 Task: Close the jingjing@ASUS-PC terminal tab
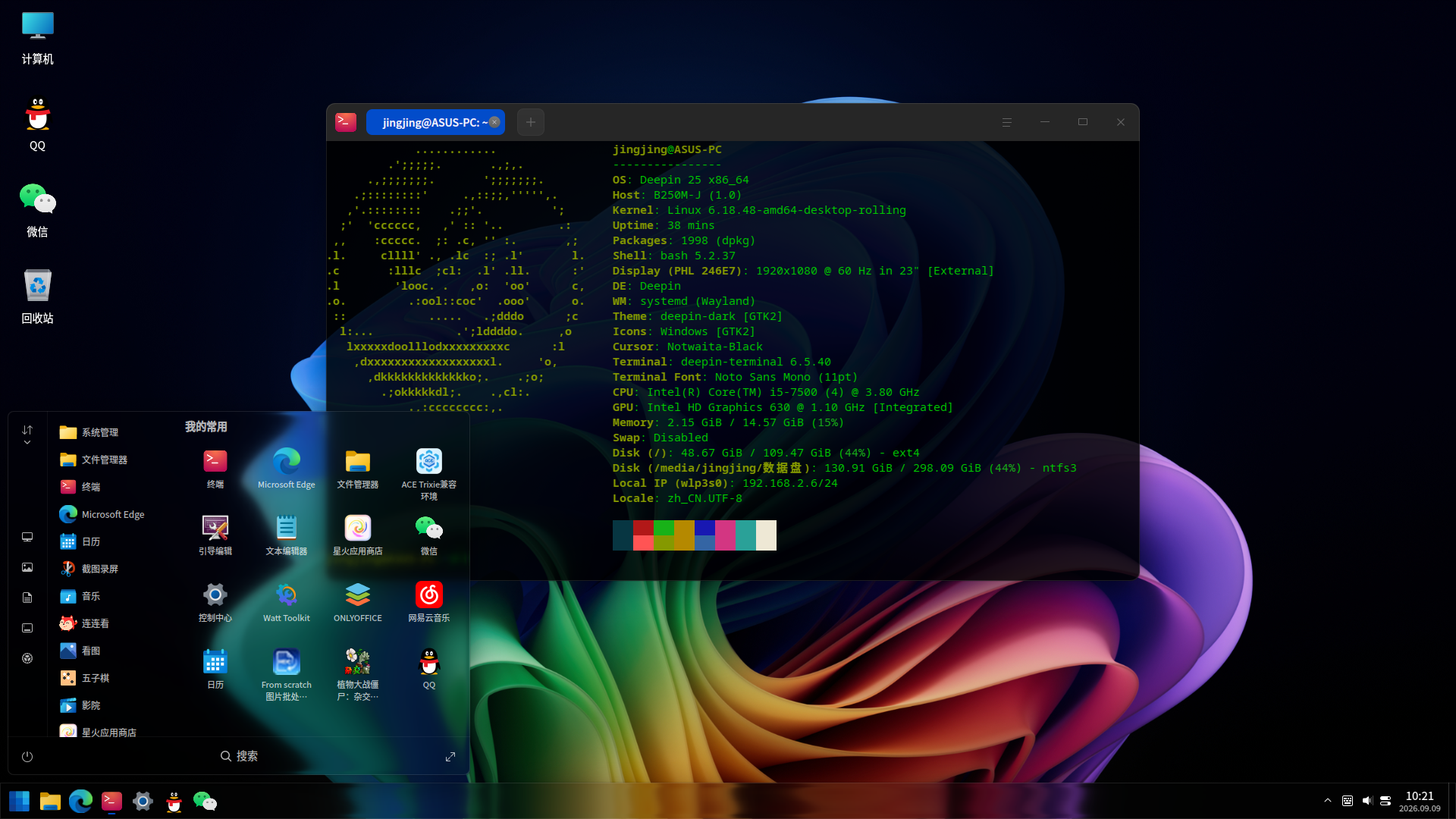point(494,122)
